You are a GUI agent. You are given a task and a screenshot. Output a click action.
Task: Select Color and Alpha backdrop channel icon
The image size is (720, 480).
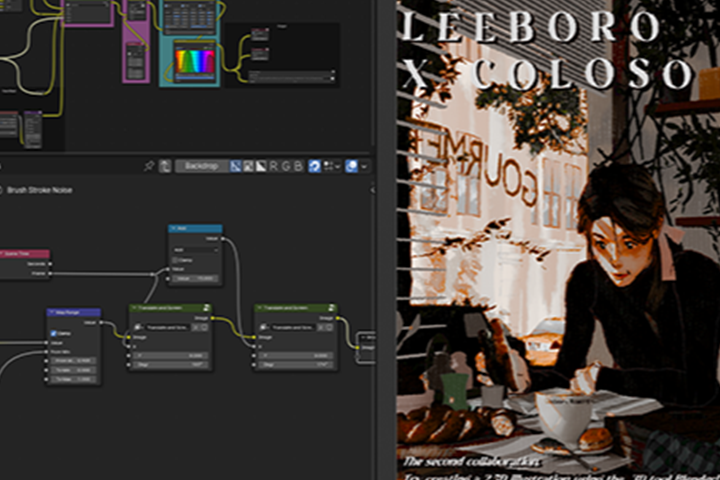tap(236, 166)
